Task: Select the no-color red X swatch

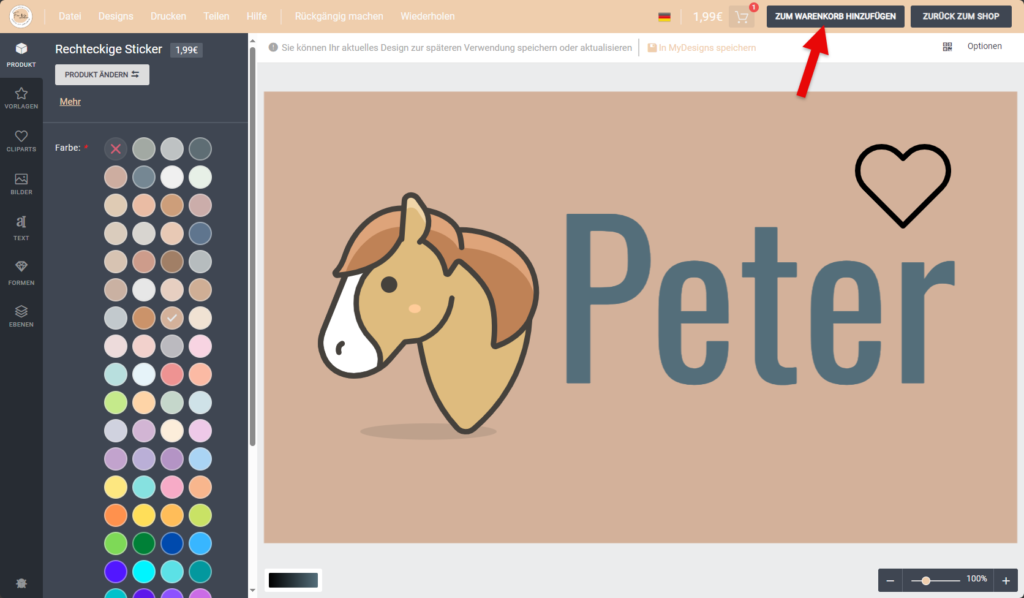Action: point(116,148)
